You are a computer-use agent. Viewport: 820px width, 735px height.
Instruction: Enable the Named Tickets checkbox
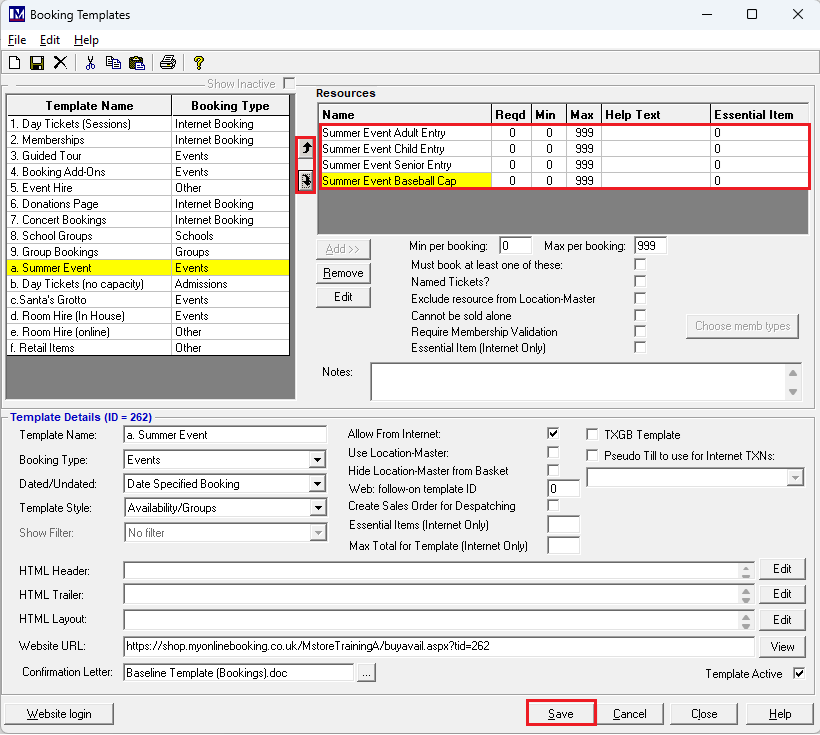tap(640, 282)
